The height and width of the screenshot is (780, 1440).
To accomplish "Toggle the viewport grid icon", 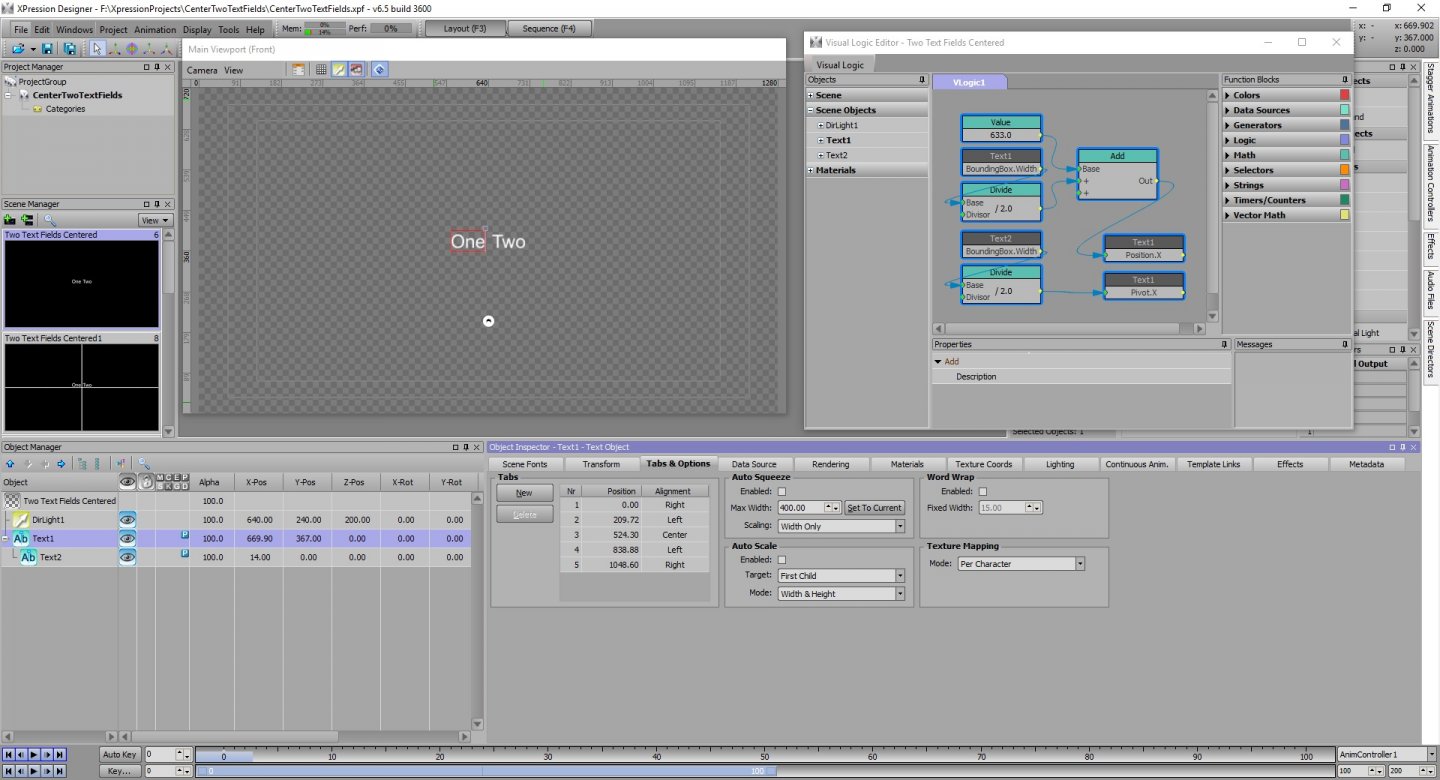I will tap(321, 70).
